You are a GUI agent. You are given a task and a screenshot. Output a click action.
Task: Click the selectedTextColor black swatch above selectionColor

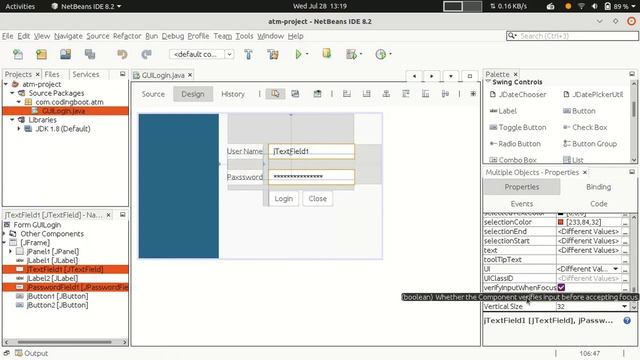[560, 213]
